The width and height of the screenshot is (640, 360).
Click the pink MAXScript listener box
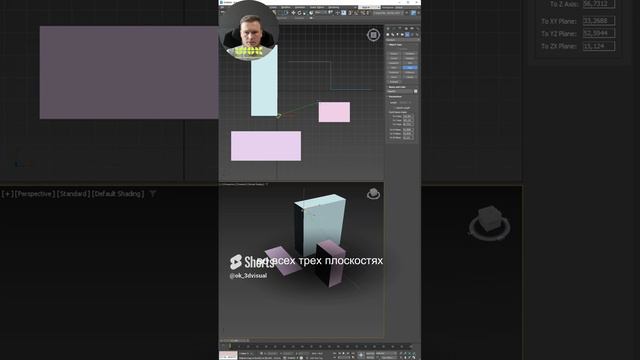228,355
